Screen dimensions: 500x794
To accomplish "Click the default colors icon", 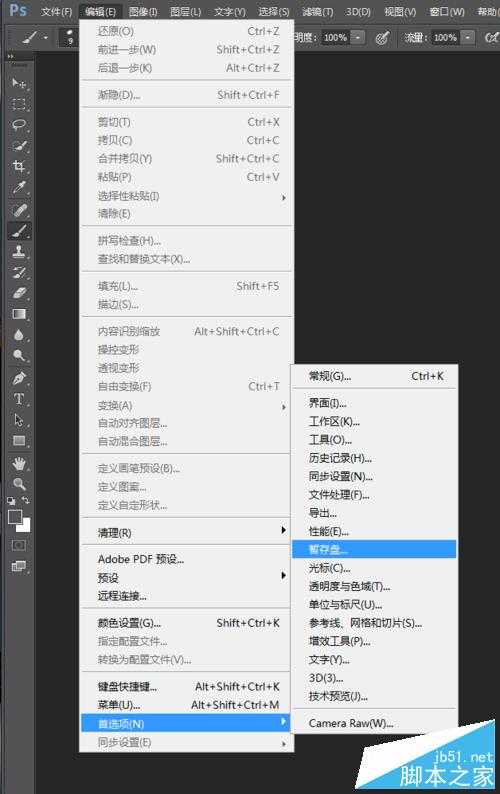I will (x=11, y=501).
